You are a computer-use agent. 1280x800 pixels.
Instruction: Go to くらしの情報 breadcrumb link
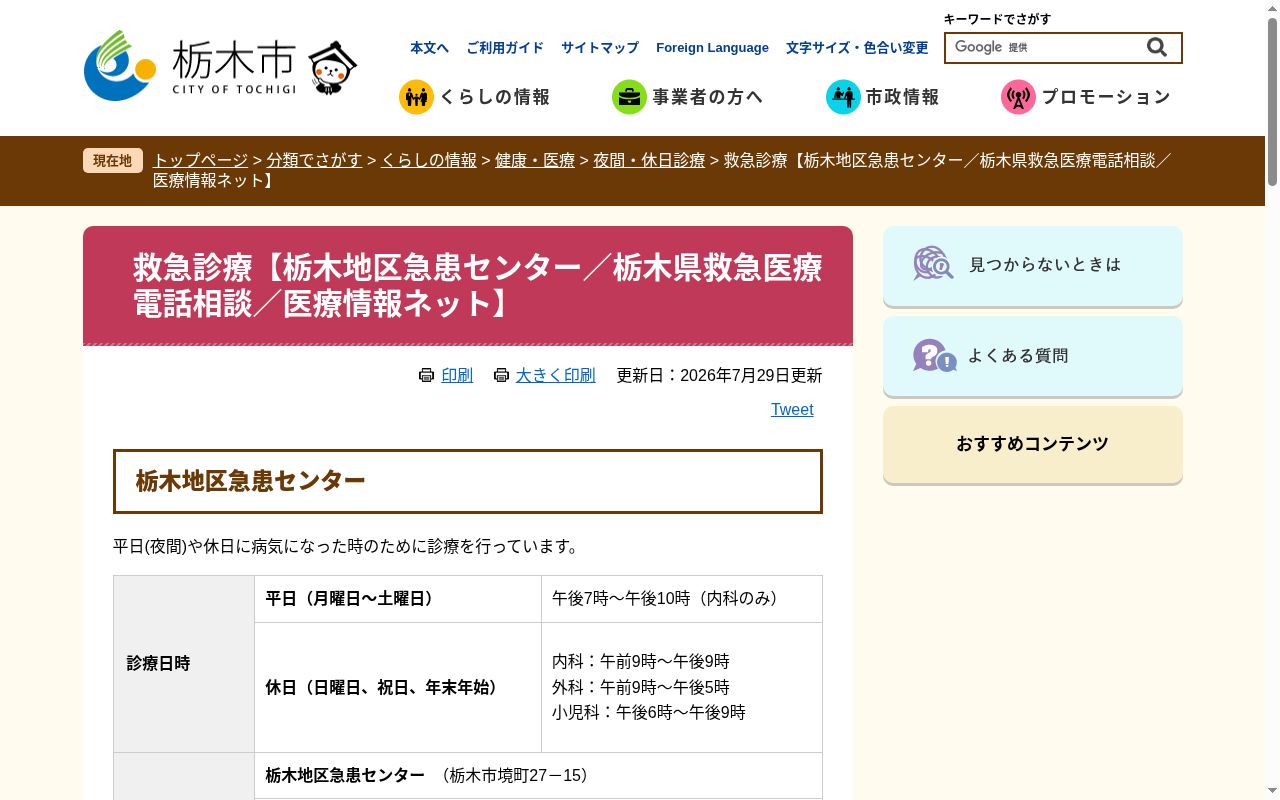[429, 160]
